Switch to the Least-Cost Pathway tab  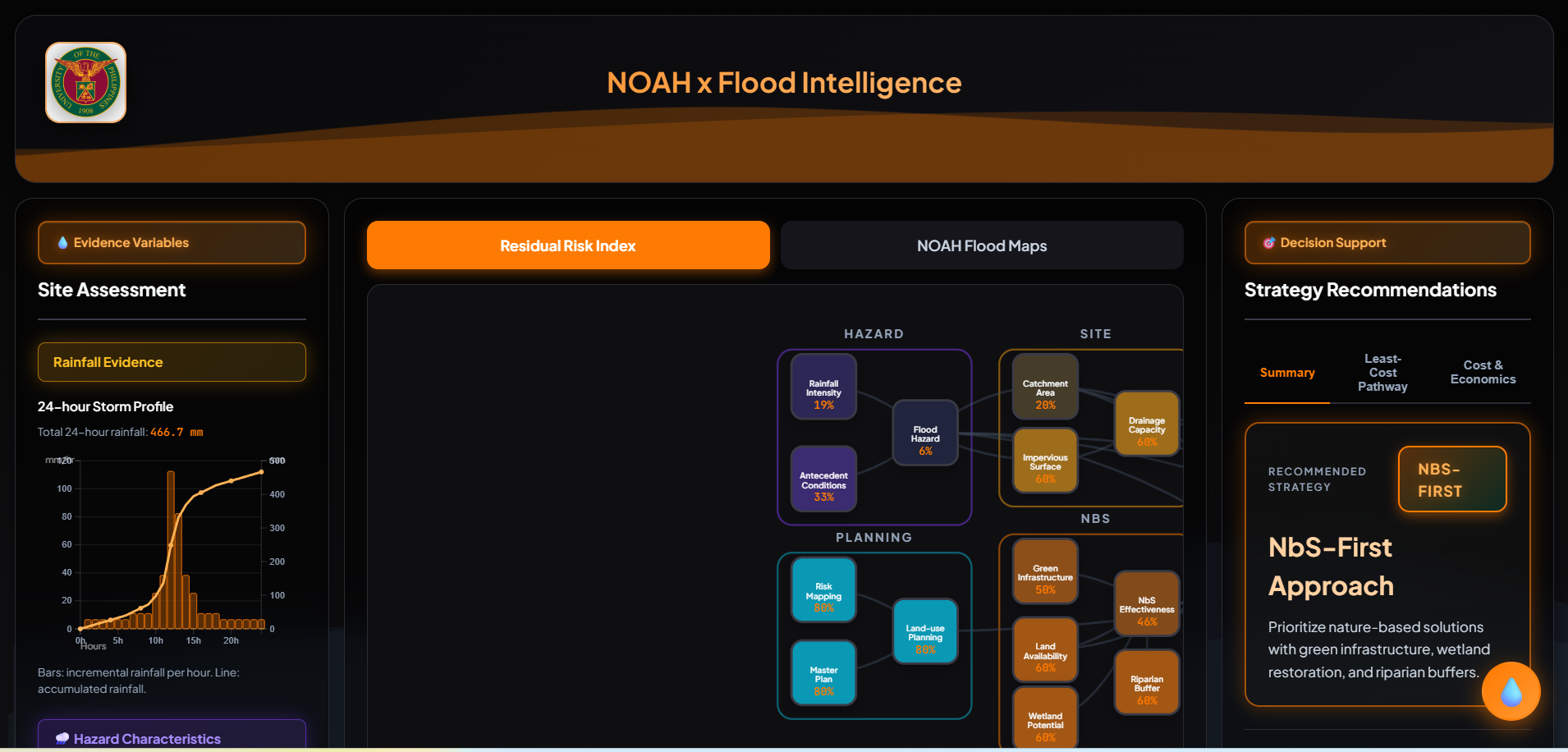[x=1382, y=373]
